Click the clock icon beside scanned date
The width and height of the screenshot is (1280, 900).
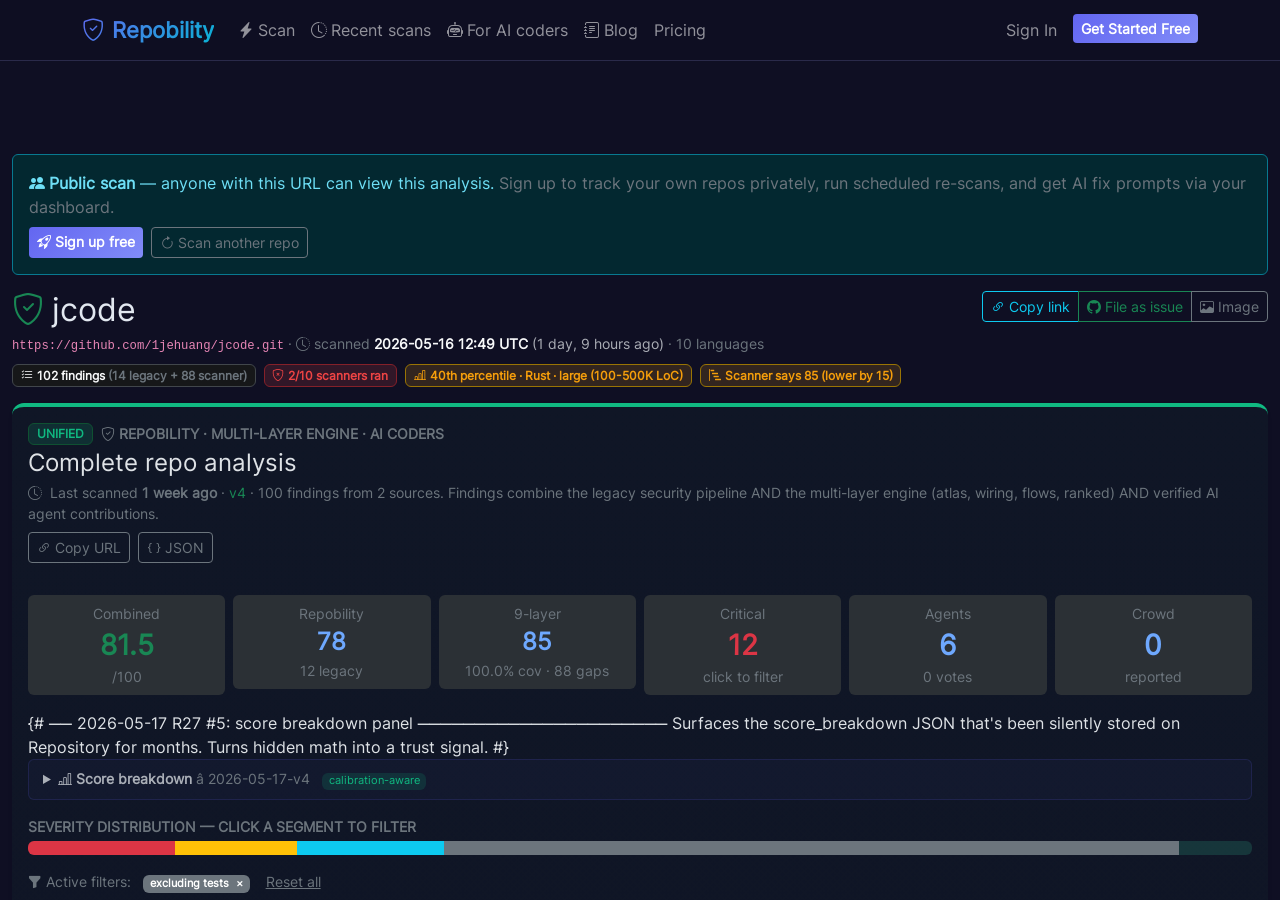[x=303, y=344]
